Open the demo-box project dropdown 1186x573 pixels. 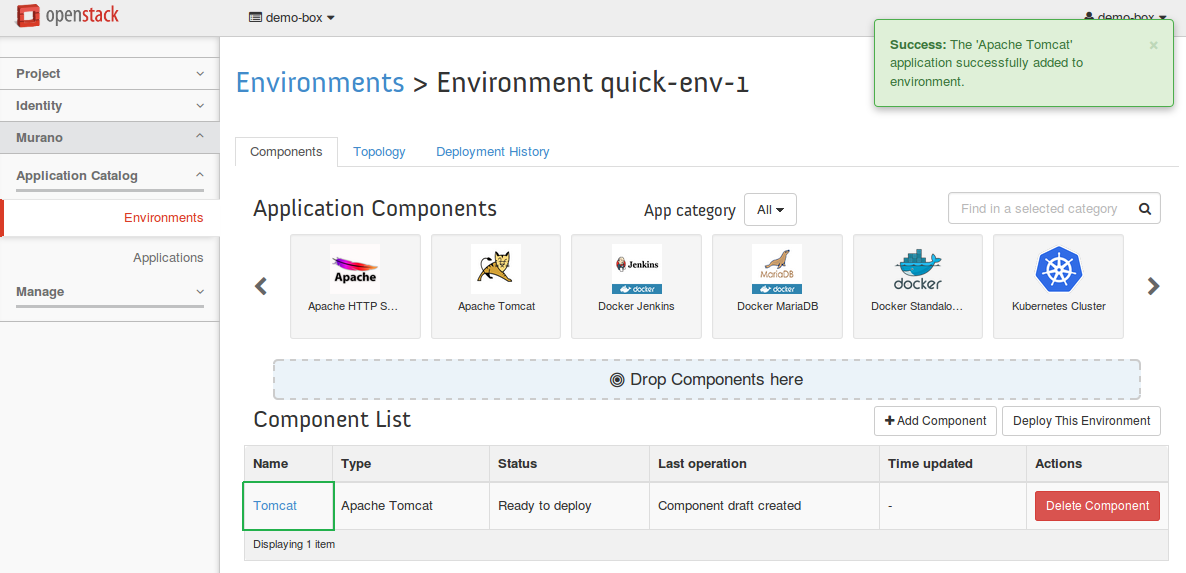pyautogui.click(x=291, y=17)
